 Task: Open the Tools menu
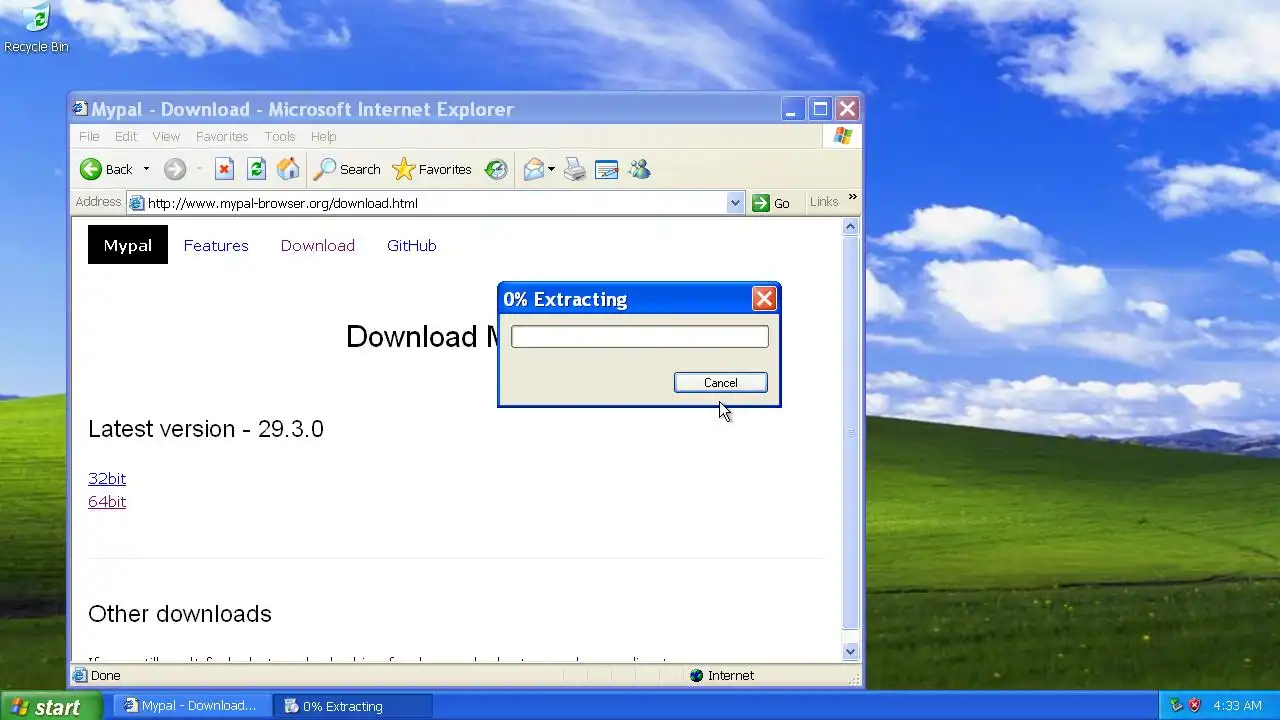click(x=280, y=136)
